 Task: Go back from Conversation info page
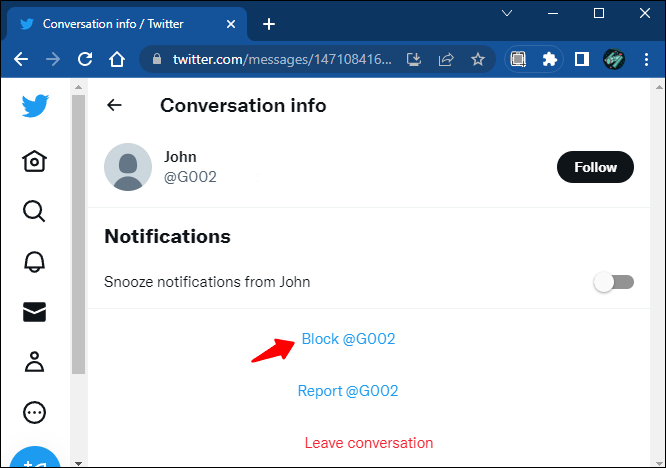coord(114,105)
